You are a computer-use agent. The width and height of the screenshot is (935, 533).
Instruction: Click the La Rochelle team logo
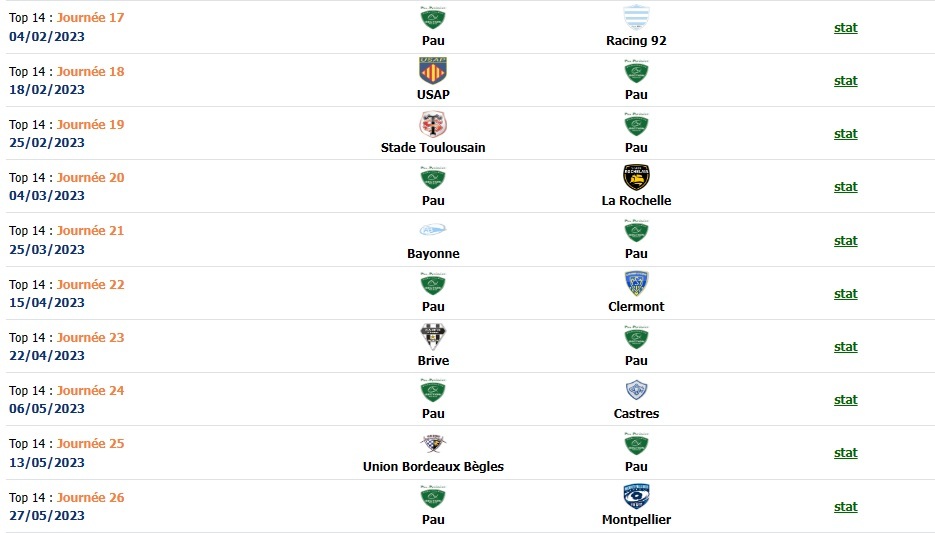click(636, 177)
